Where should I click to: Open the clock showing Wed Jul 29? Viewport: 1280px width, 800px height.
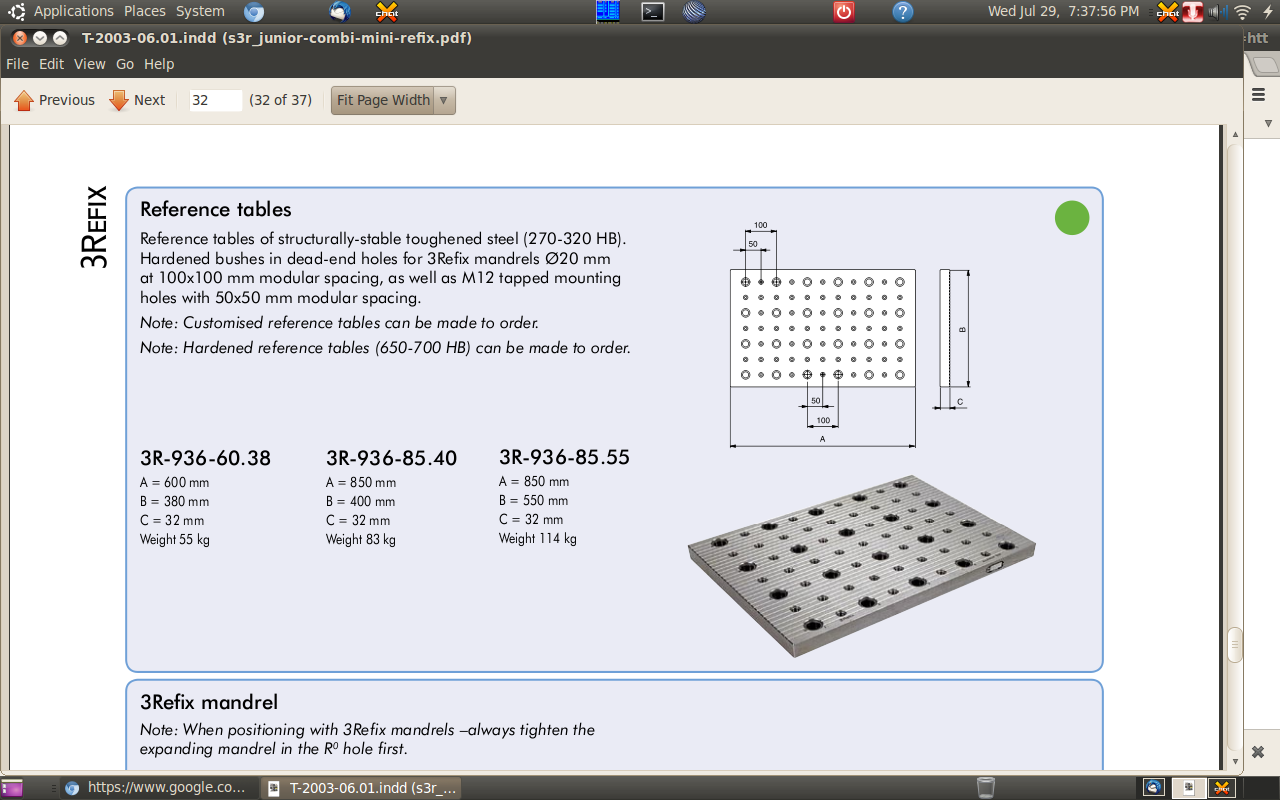(1063, 11)
